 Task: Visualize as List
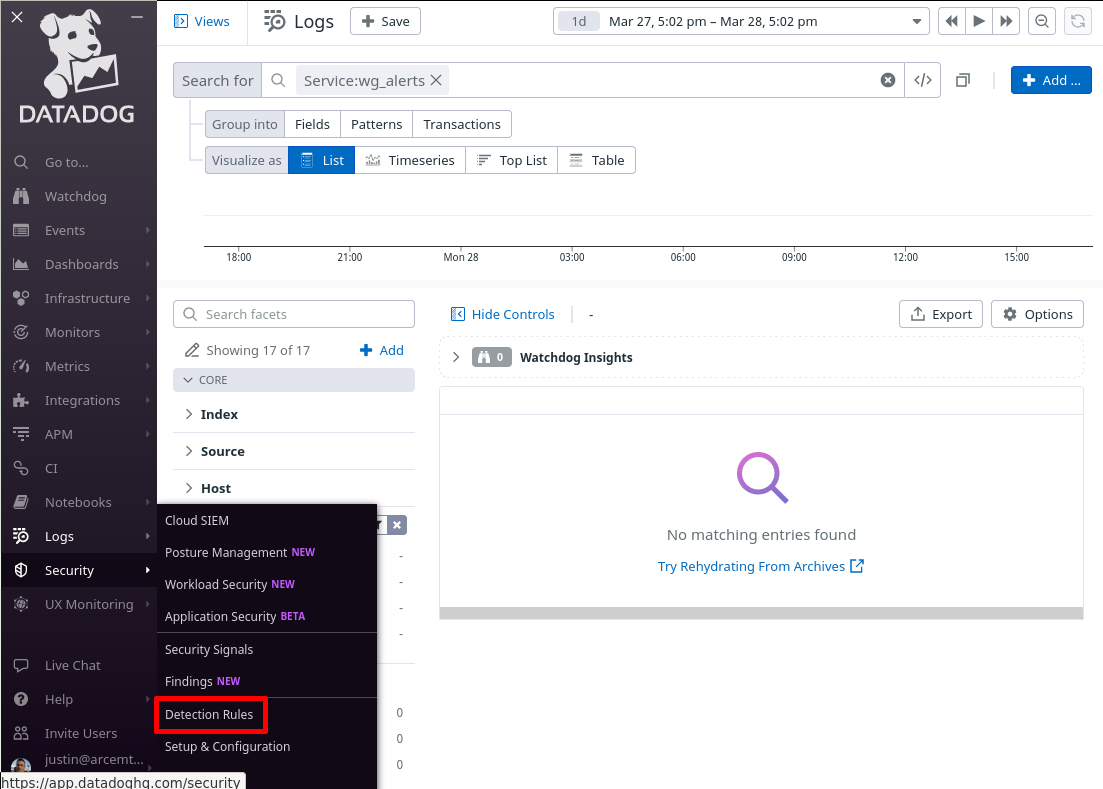tap(321, 160)
